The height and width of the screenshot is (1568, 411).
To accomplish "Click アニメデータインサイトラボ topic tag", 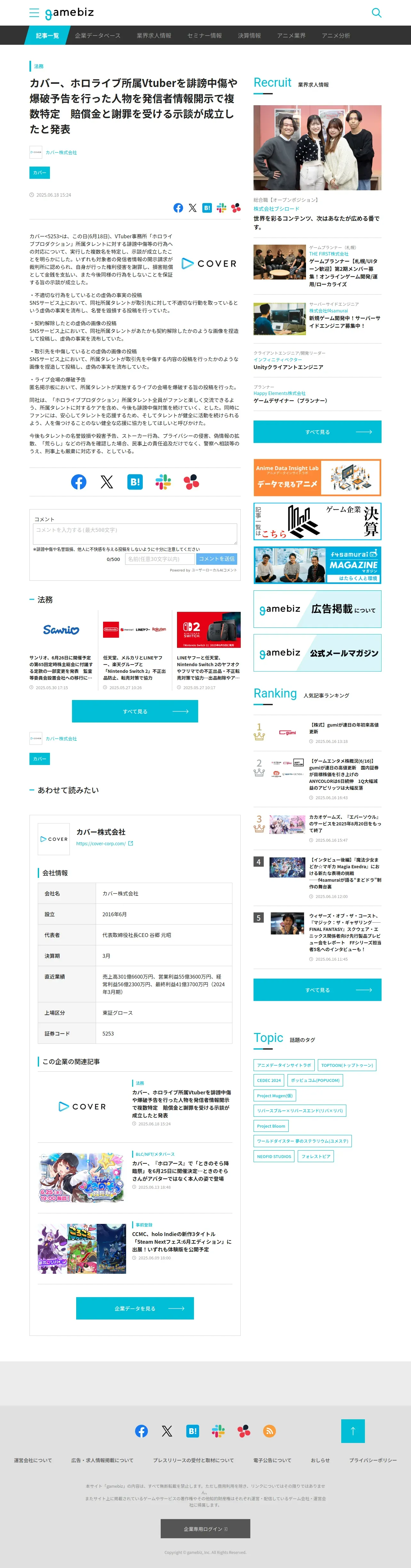I will [x=284, y=1065].
